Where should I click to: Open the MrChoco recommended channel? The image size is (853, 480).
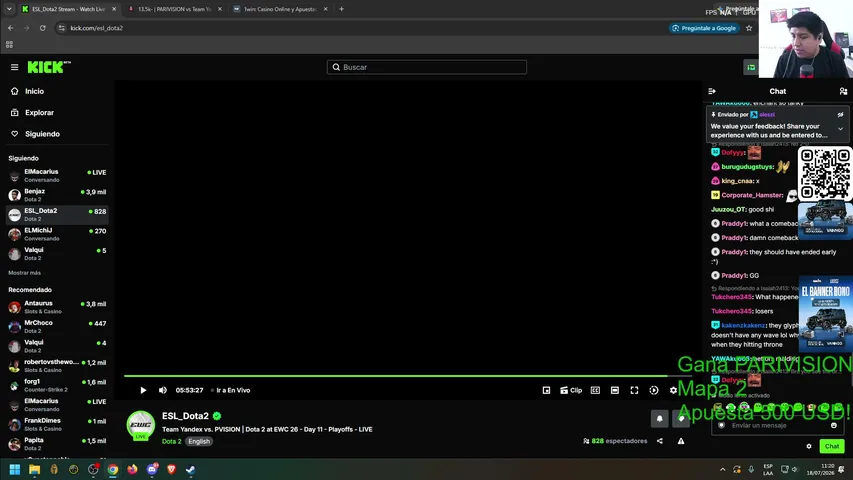tap(57, 327)
